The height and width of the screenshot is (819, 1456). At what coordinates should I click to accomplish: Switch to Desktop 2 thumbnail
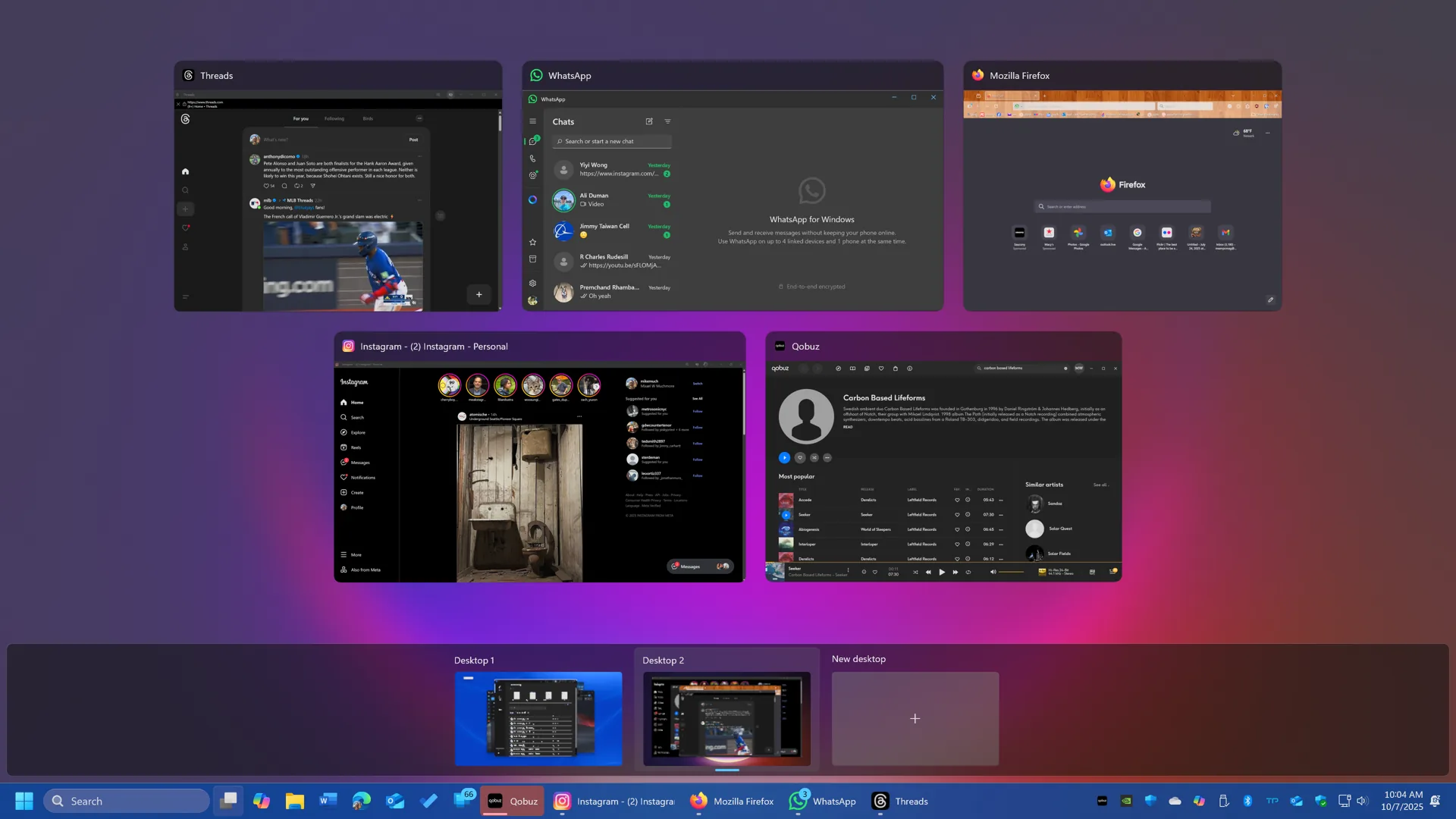(726, 718)
